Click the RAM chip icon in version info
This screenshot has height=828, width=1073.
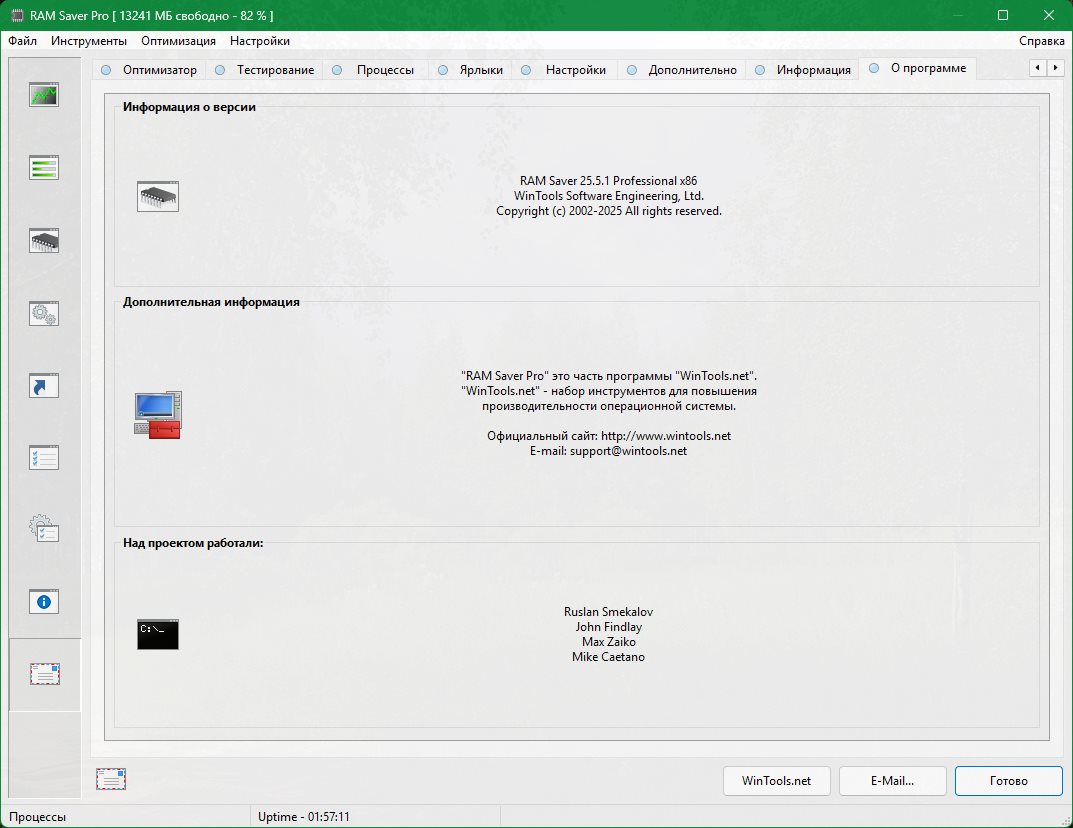point(157,196)
